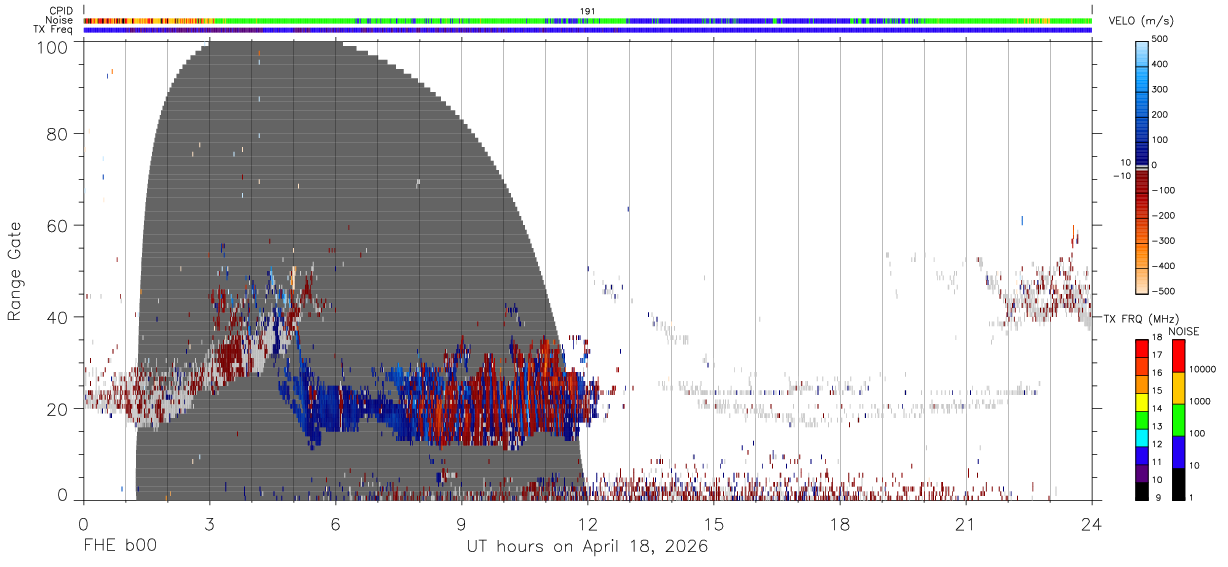Click the CPID value 191

click(588, 11)
